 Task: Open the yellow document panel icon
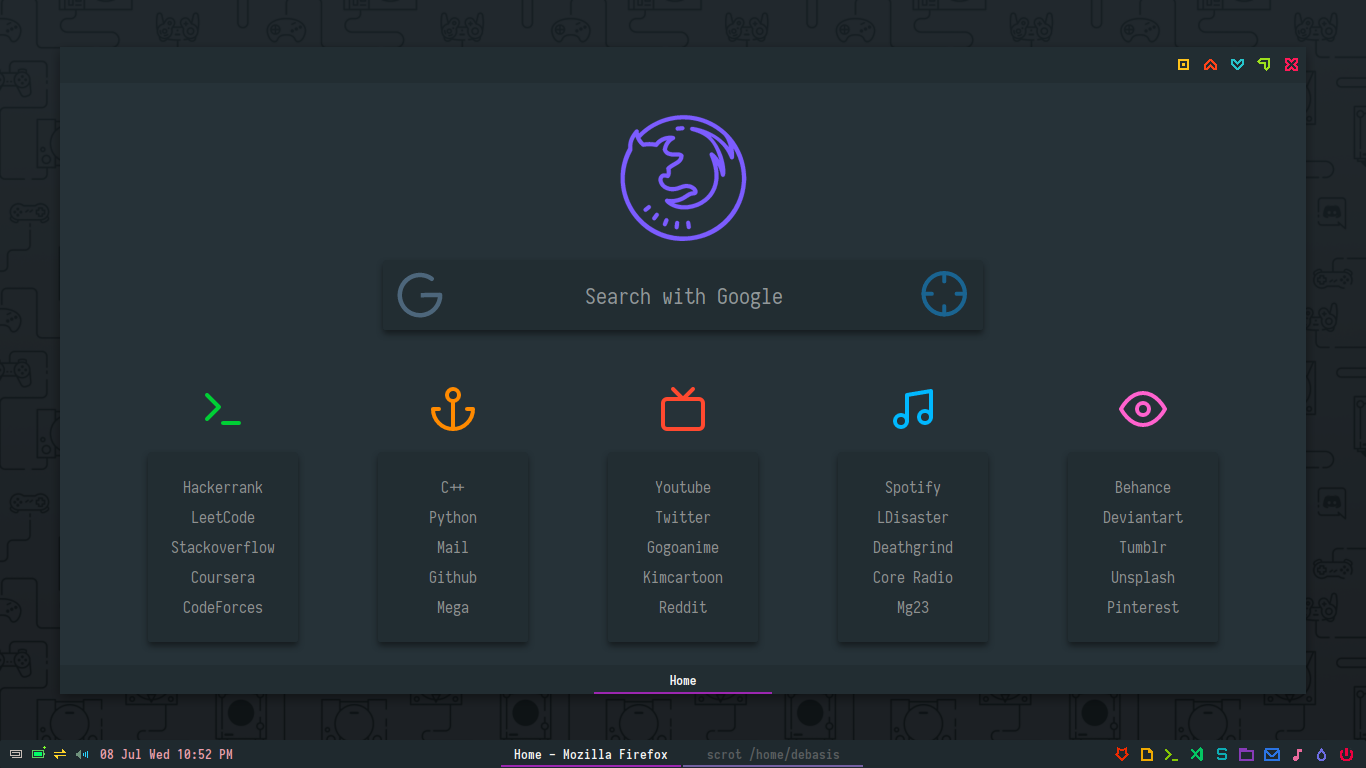point(1147,754)
